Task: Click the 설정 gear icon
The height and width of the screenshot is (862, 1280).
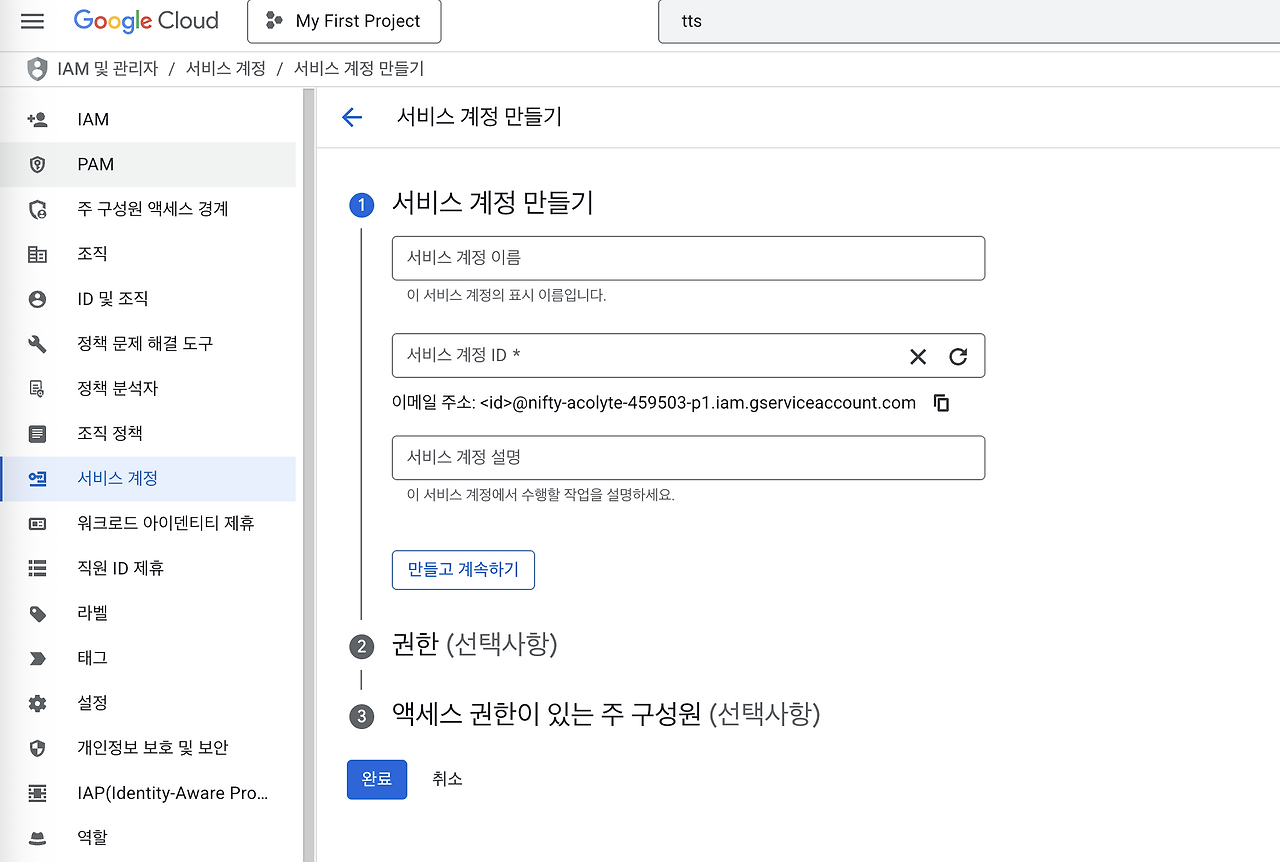Action: 38,703
